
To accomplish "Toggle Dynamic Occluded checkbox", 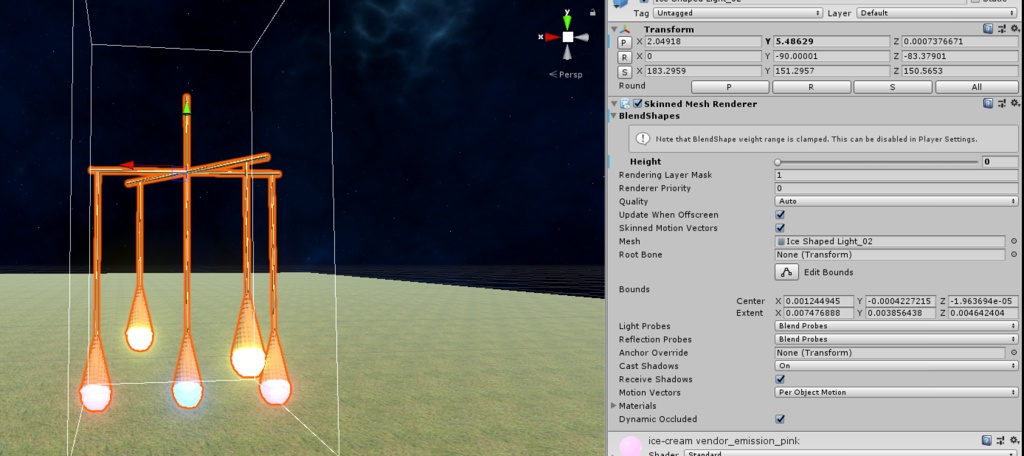I will (780, 419).
